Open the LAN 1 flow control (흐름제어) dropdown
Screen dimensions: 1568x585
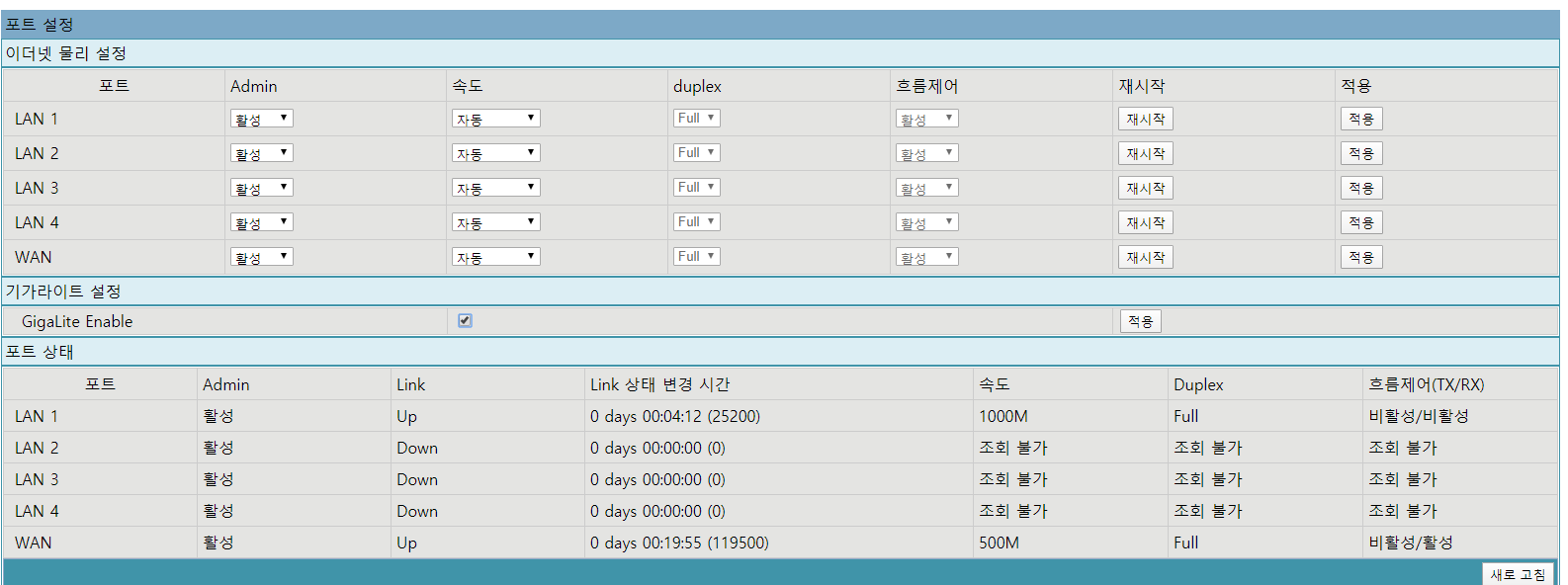927,119
